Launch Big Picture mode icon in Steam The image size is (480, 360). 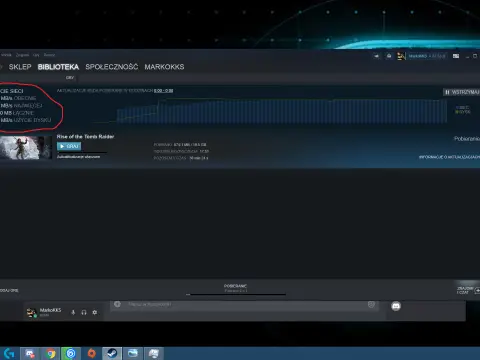pos(456,56)
